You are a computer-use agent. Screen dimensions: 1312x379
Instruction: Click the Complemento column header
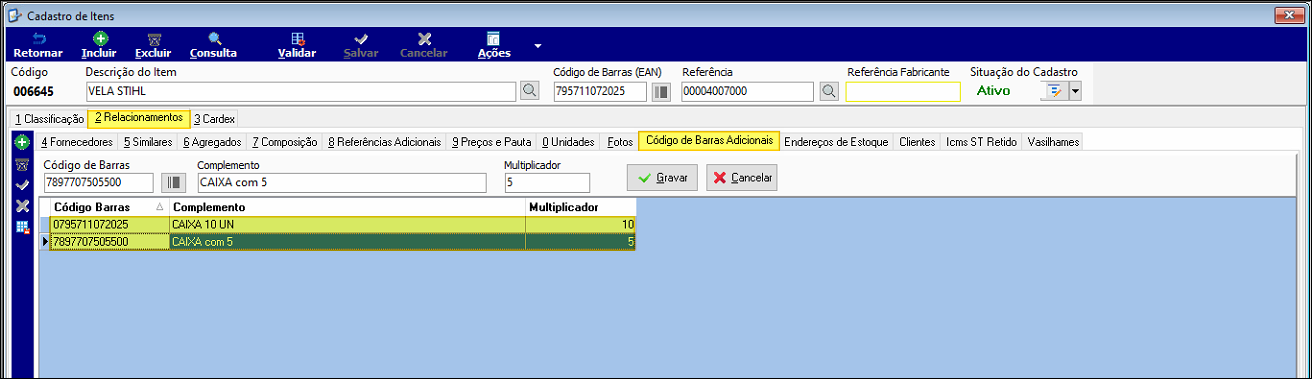coord(347,207)
